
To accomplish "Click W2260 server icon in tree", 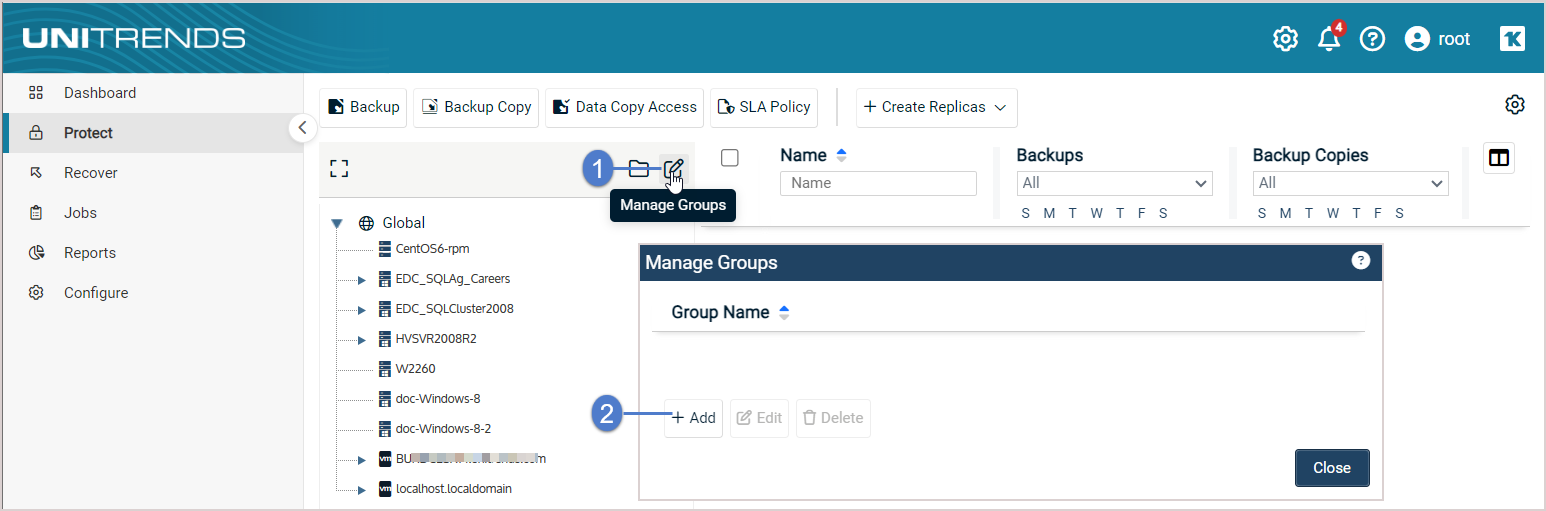I will (385, 369).
